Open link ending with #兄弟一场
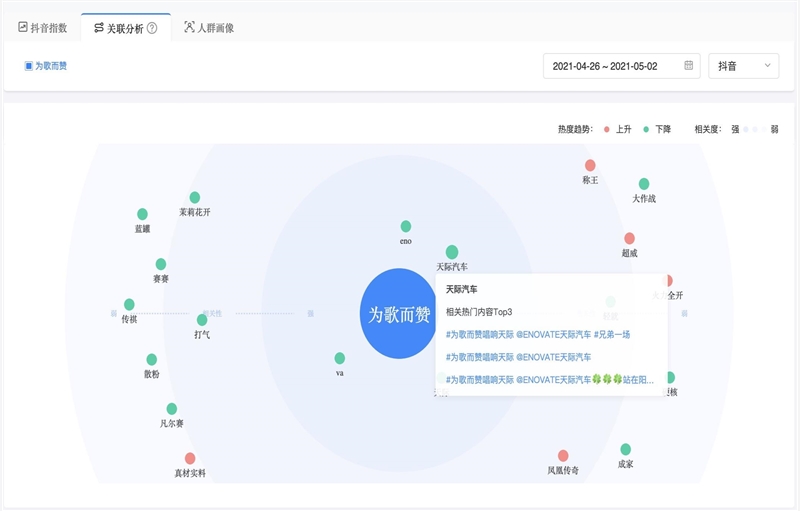This screenshot has height=511, width=800. tap(538, 335)
